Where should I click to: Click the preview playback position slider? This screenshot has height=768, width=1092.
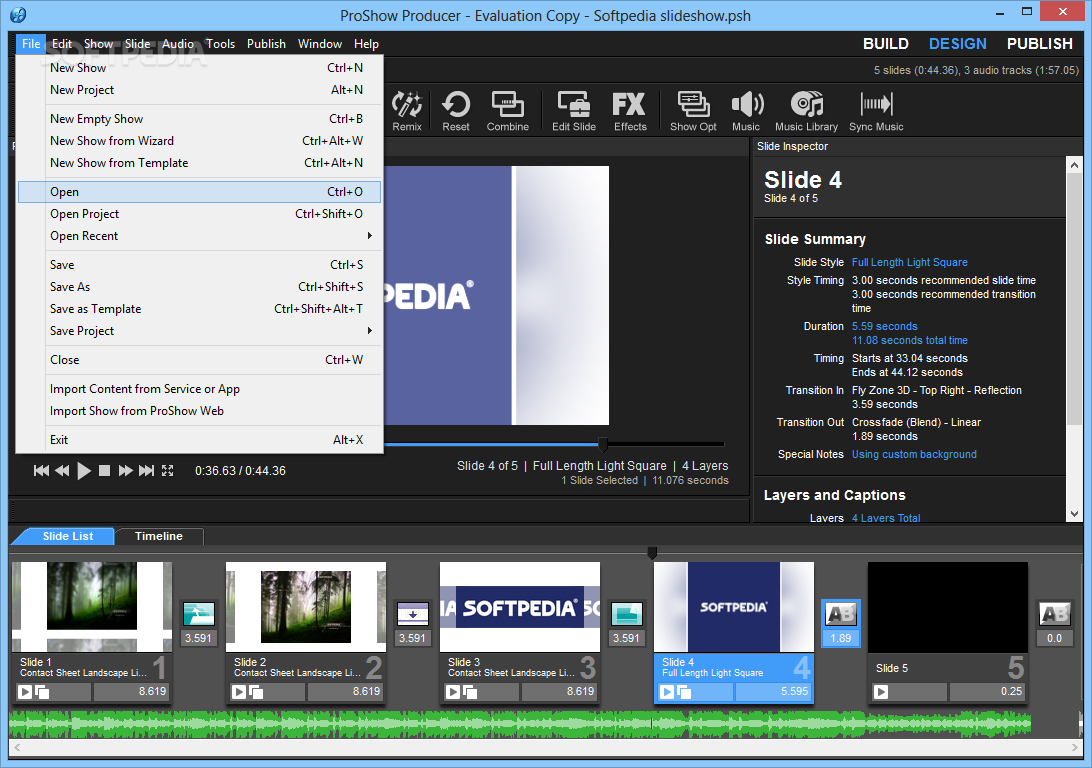coord(603,444)
